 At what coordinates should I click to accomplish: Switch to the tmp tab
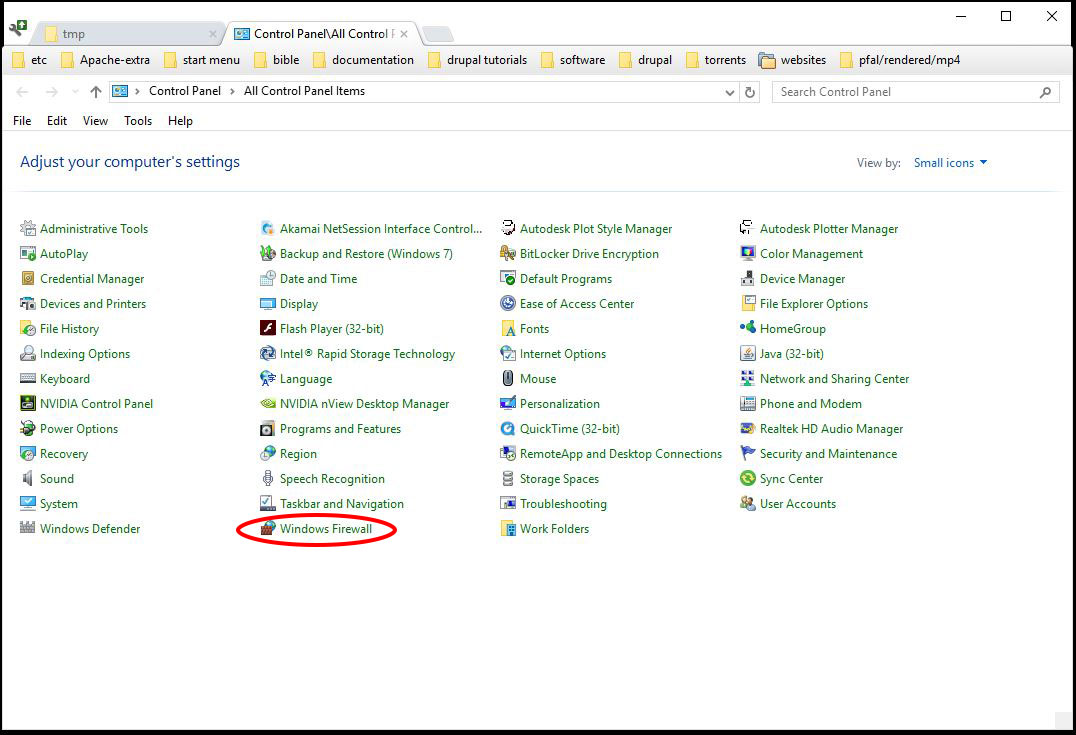(127, 34)
